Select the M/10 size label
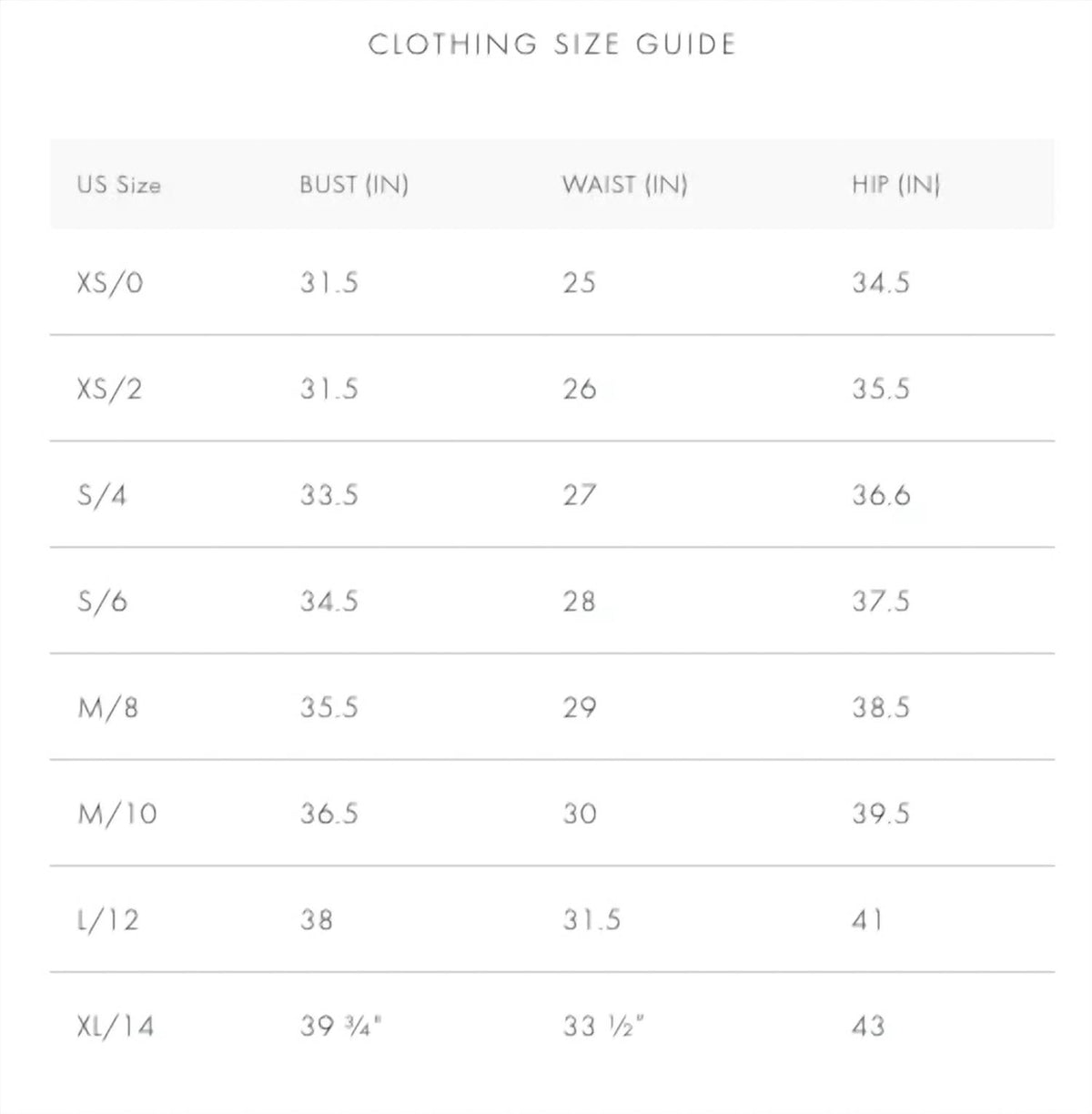 (117, 814)
